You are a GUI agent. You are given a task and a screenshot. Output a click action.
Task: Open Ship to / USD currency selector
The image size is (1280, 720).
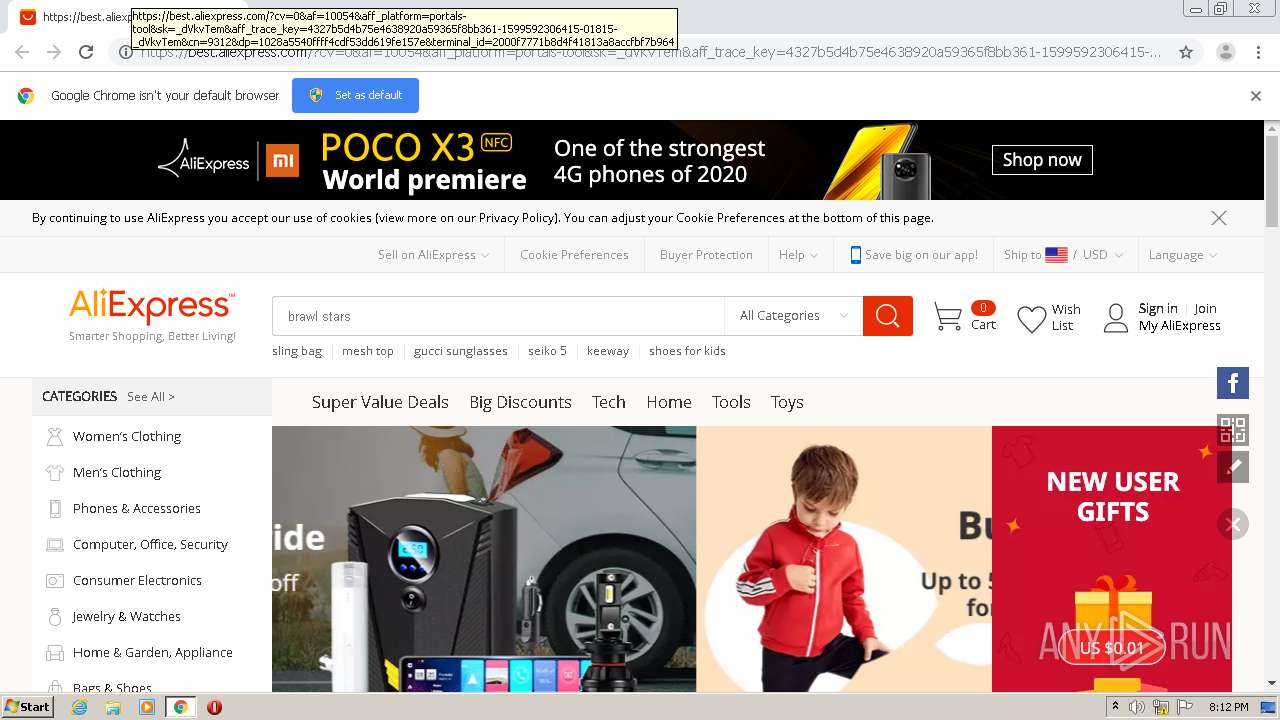point(1063,255)
